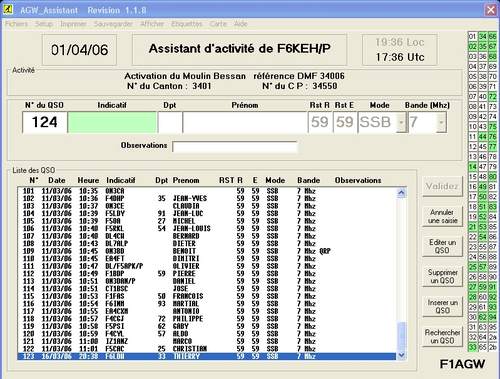Select QSO row 107 DL4CH BERNARD
Viewport: 500px width, 379px height.
point(207,236)
